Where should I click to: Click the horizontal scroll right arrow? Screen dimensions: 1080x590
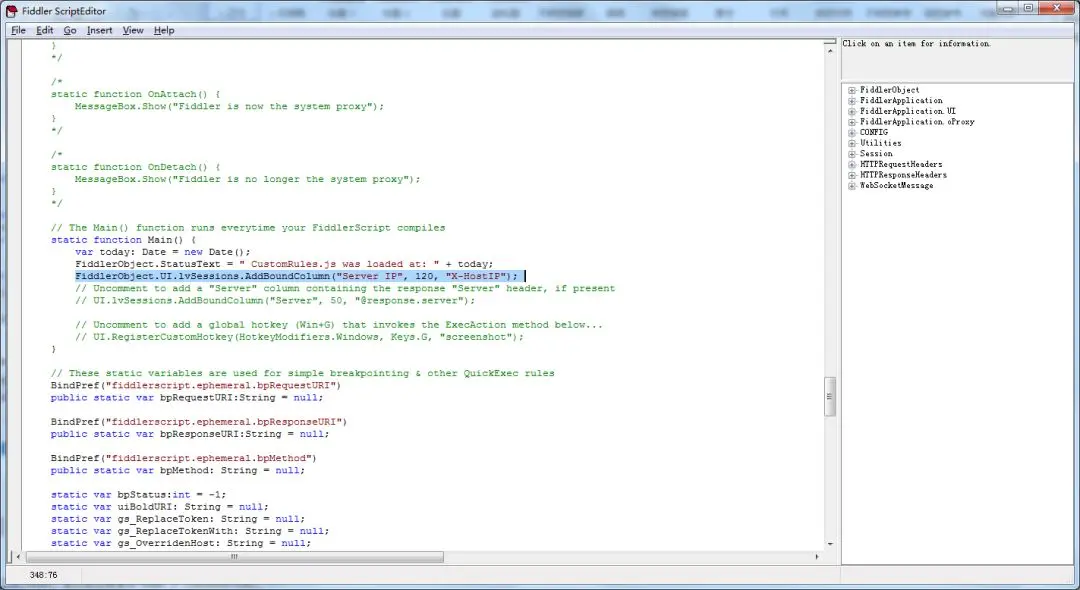click(x=817, y=557)
